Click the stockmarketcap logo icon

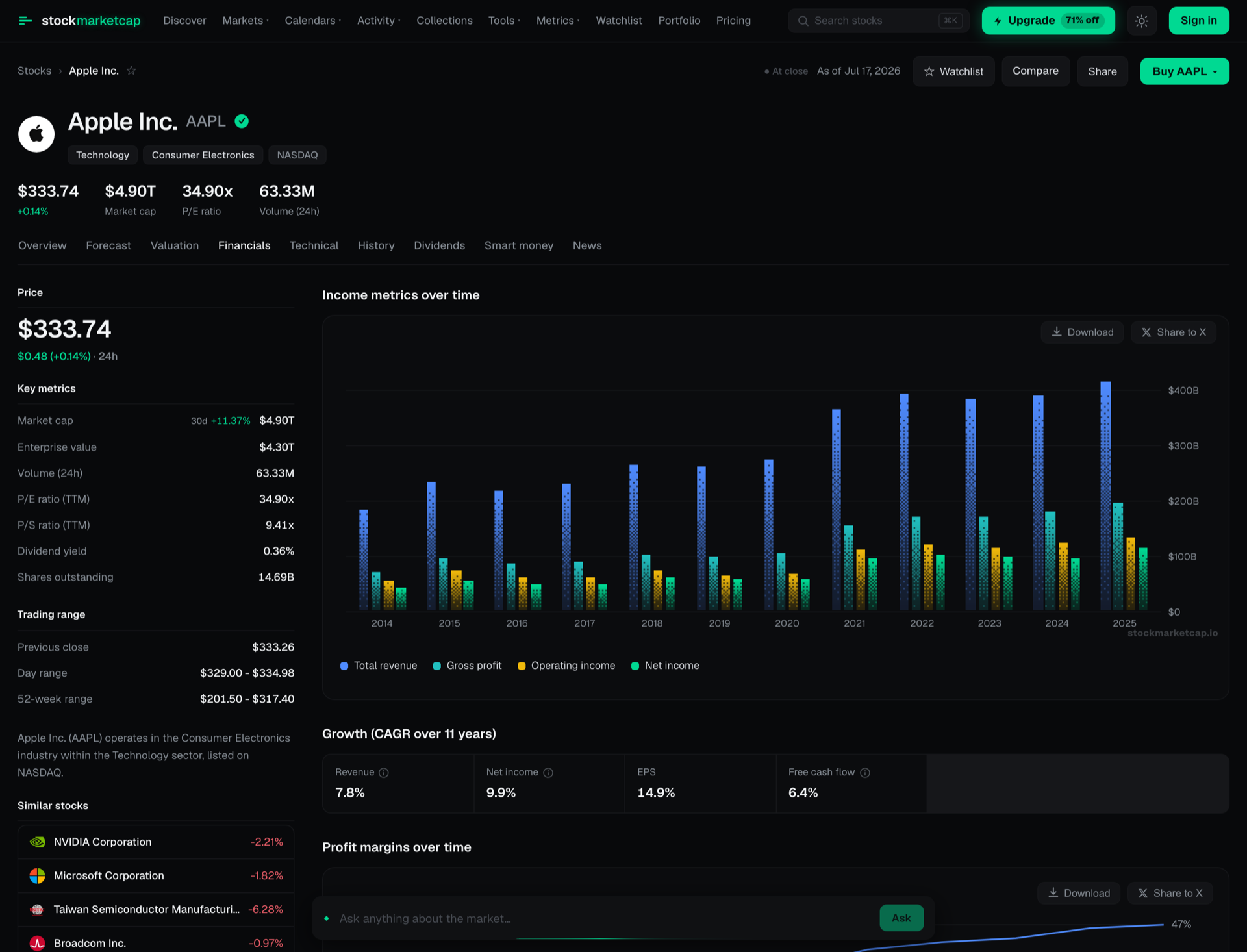25,21
